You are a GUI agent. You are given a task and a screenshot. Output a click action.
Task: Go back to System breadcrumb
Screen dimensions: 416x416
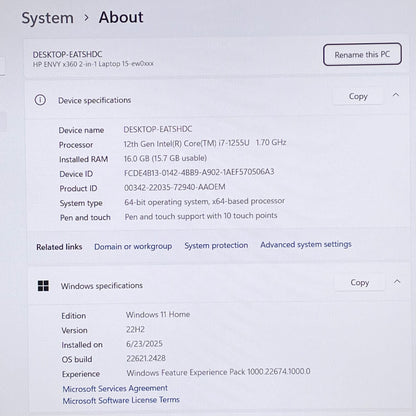pyautogui.click(x=47, y=18)
